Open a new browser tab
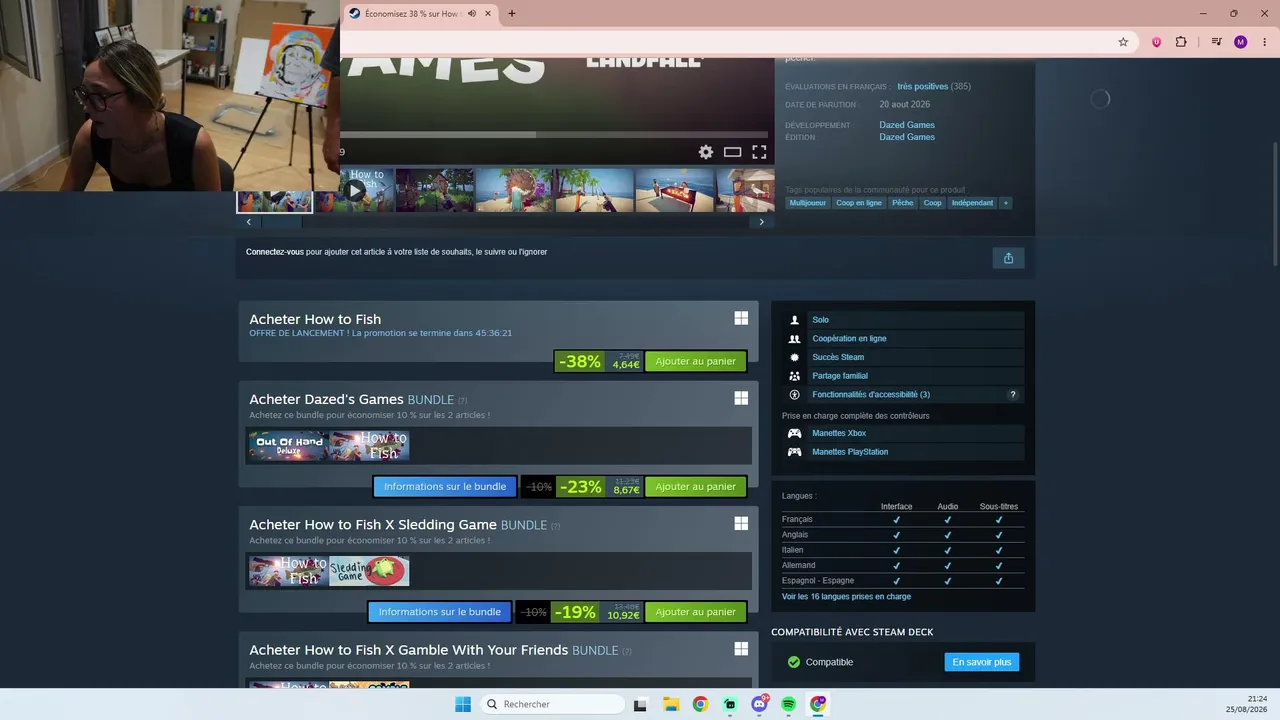Viewport: 1280px width, 720px height. [512, 14]
